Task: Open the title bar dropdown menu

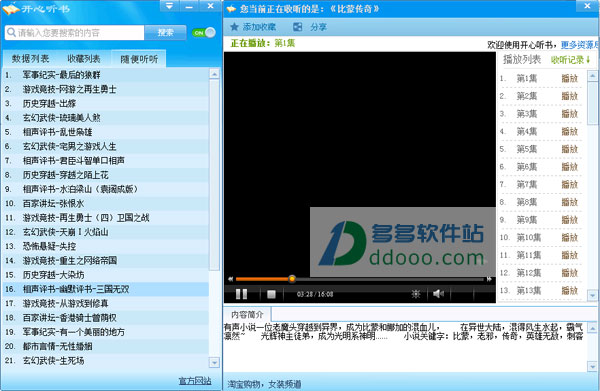Action: 169,6
